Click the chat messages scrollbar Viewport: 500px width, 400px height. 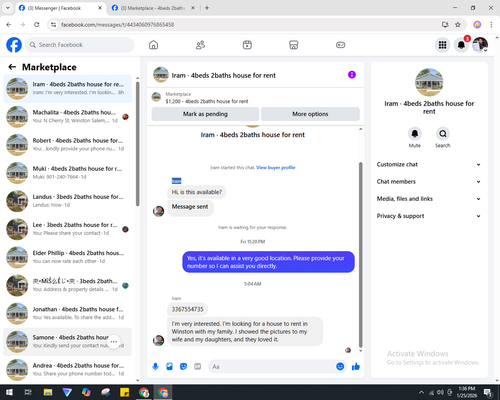click(360, 255)
